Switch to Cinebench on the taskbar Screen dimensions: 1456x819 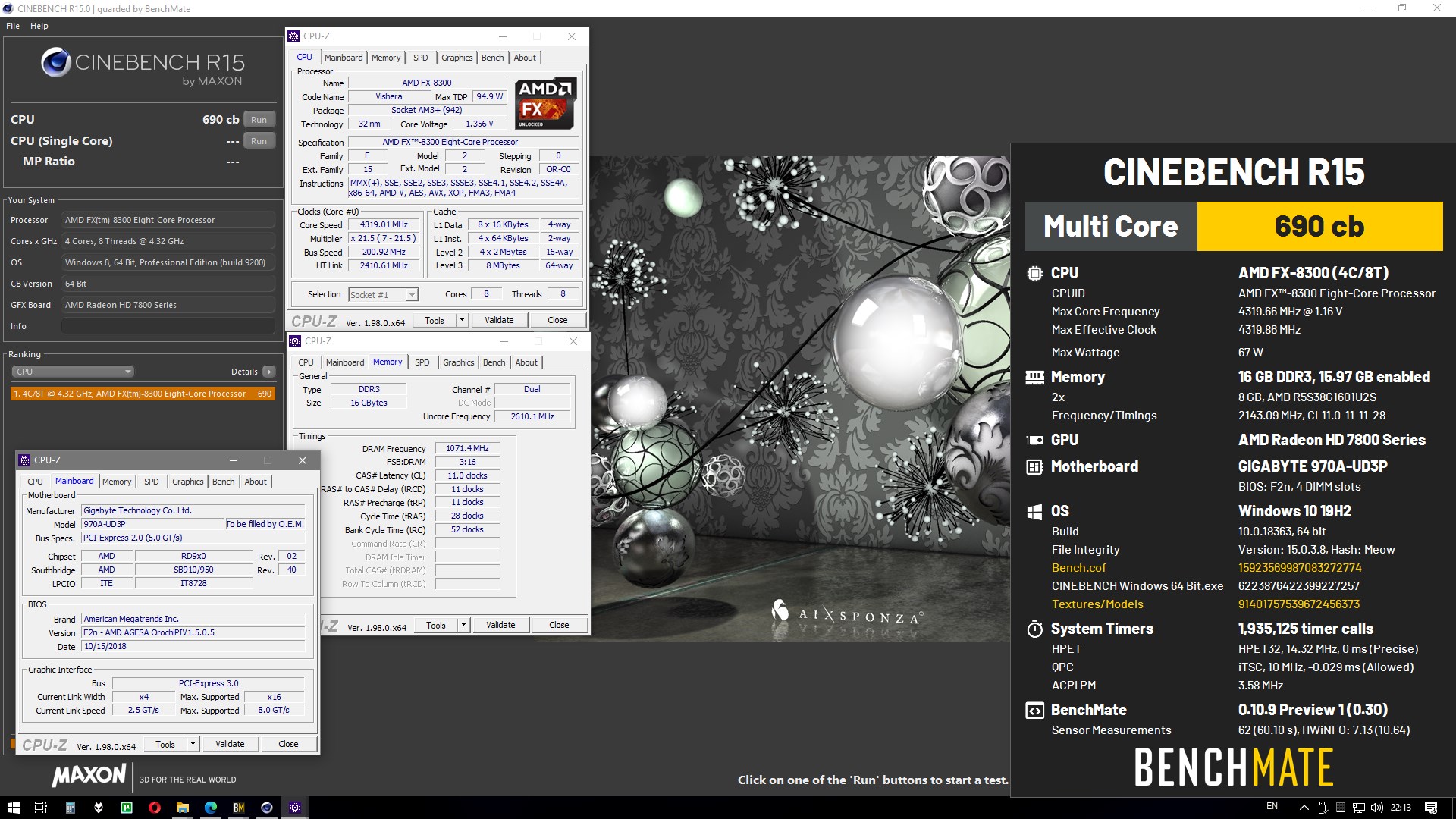pyautogui.click(x=267, y=808)
